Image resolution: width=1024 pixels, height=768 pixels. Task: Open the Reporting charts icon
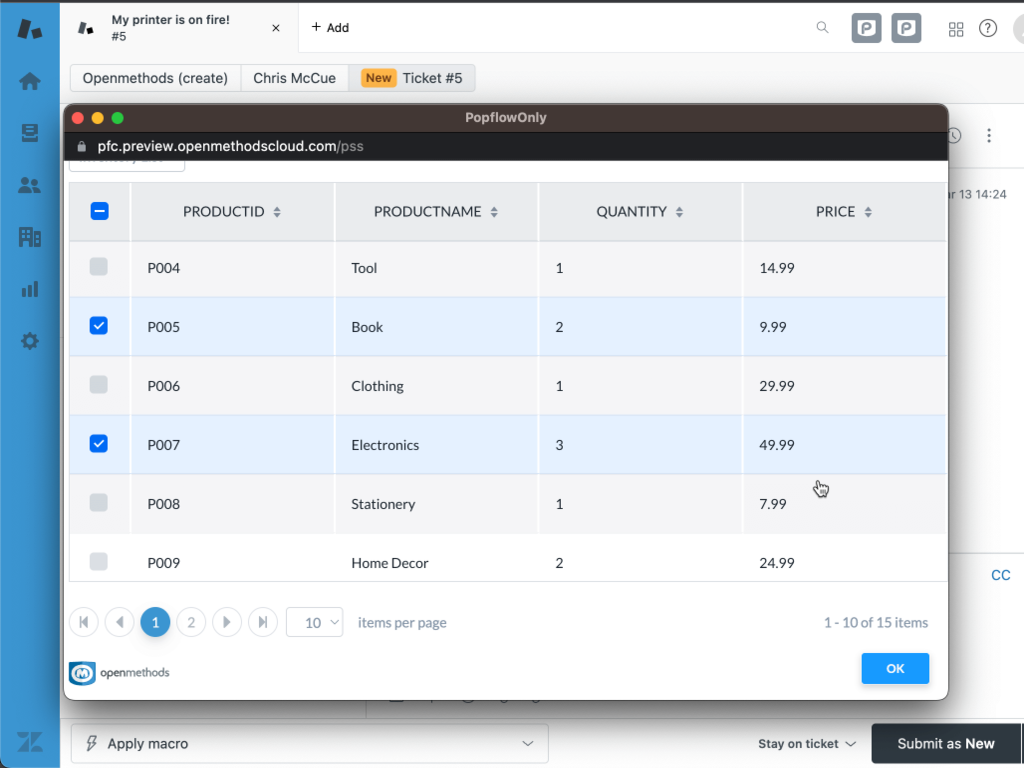pyautogui.click(x=30, y=289)
